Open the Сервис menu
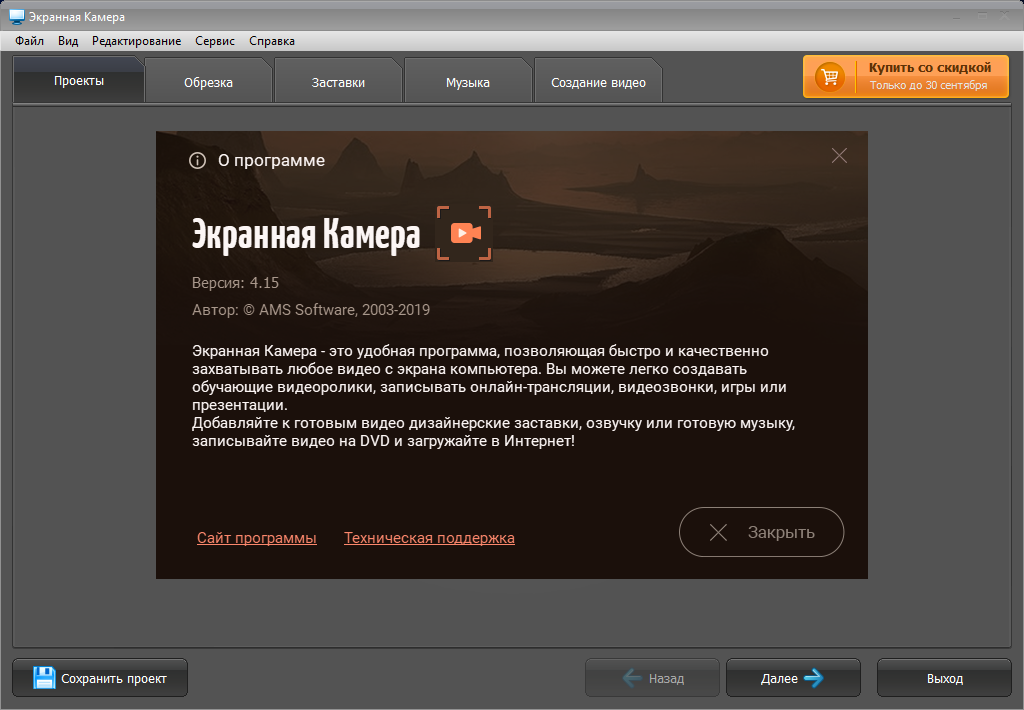The image size is (1024, 710). [215, 40]
